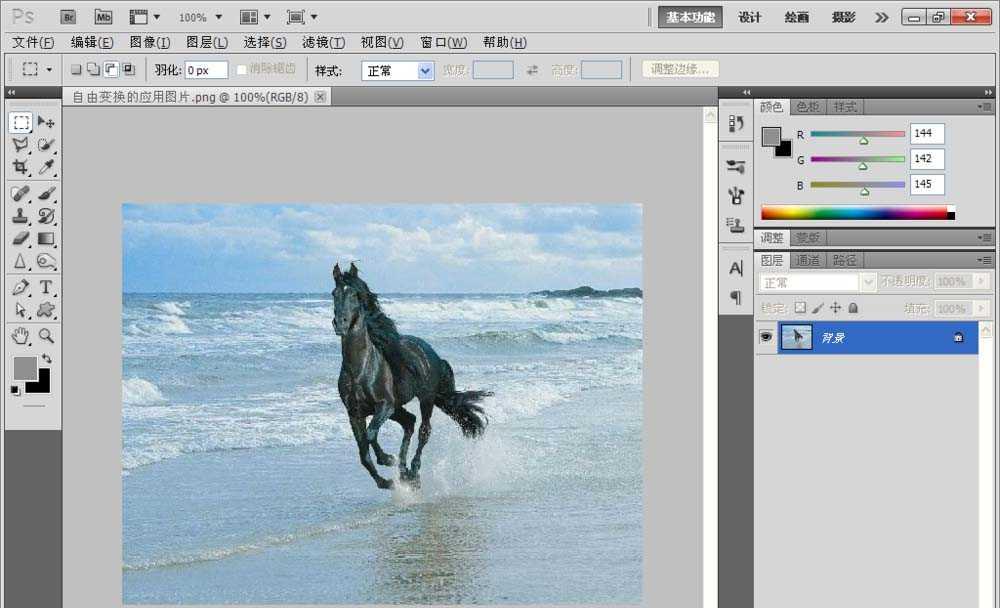Open the 滤镜(T) menu

coord(323,43)
